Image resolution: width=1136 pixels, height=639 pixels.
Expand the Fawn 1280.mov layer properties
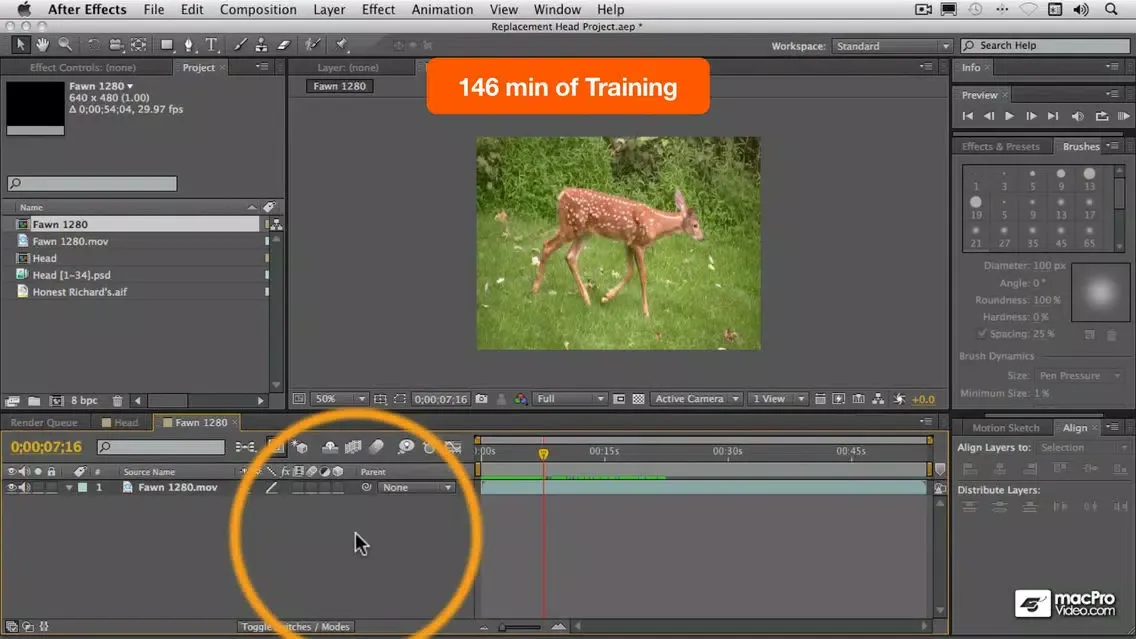click(x=69, y=488)
